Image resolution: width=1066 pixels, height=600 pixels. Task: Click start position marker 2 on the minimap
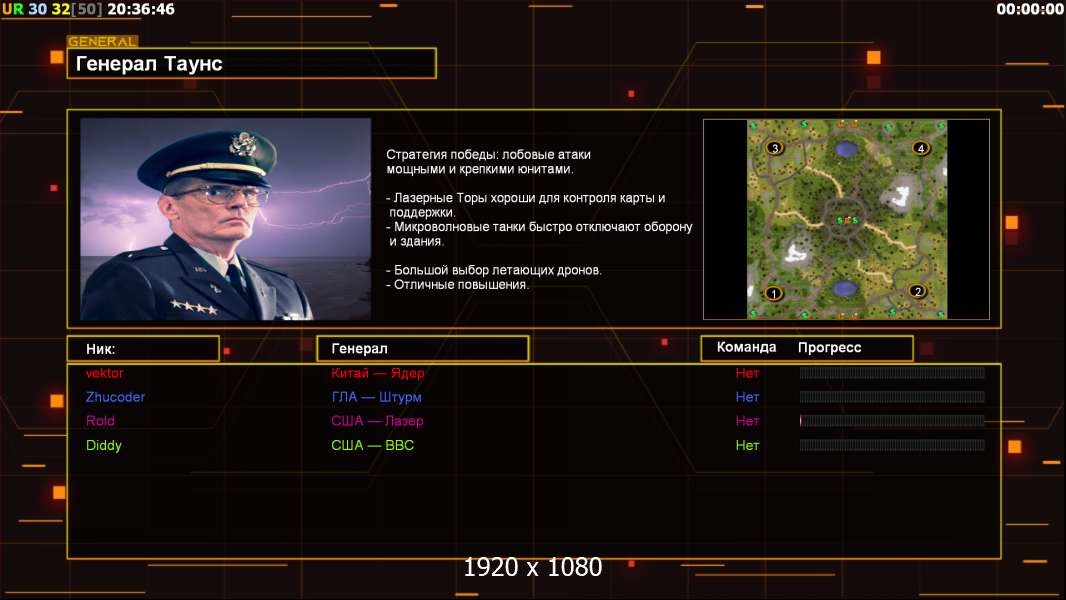point(918,292)
